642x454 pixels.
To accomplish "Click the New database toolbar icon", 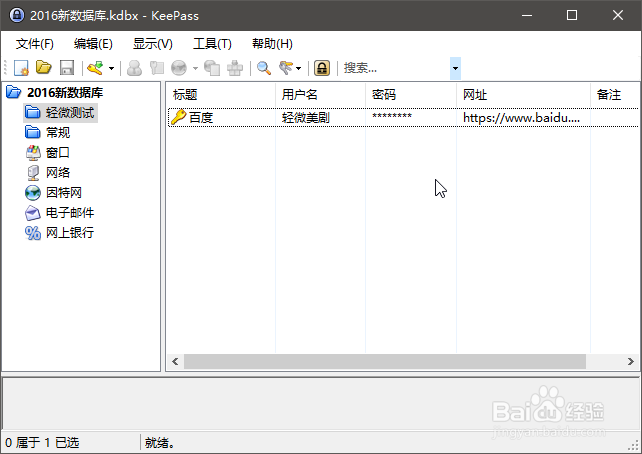I will [21, 68].
